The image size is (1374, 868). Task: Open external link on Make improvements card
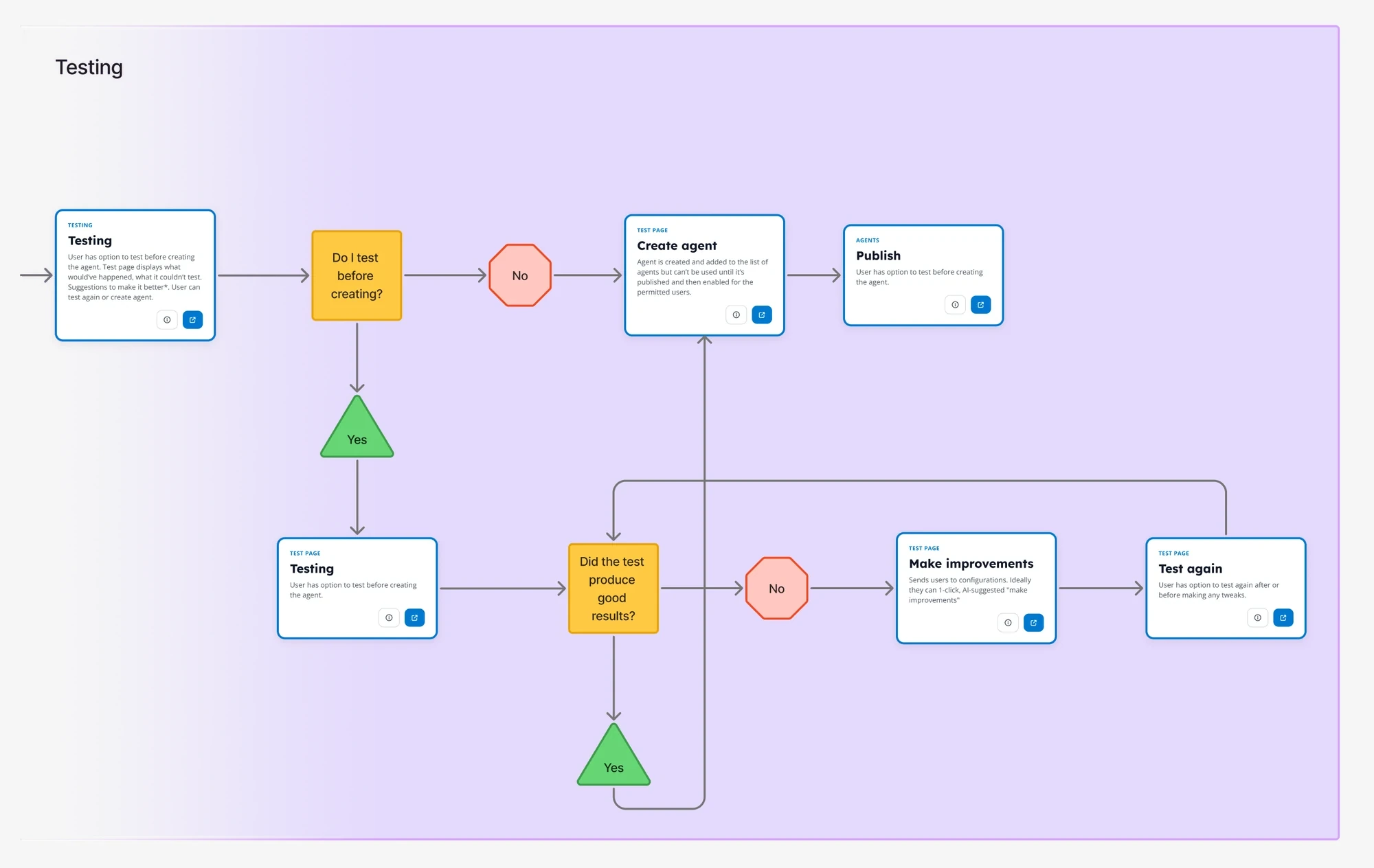[1034, 623]
